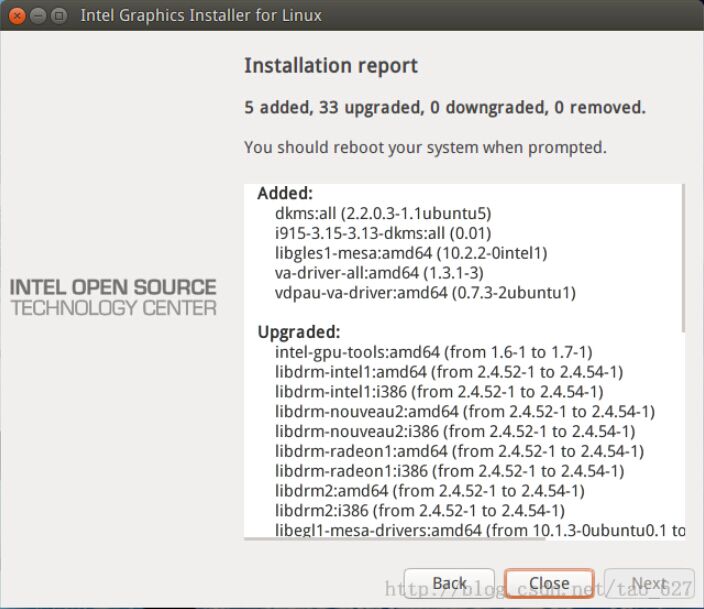Viewport: 704px width, 609px height.
Task: Click the 'Upgraded:' section heading
Action: 299,332
